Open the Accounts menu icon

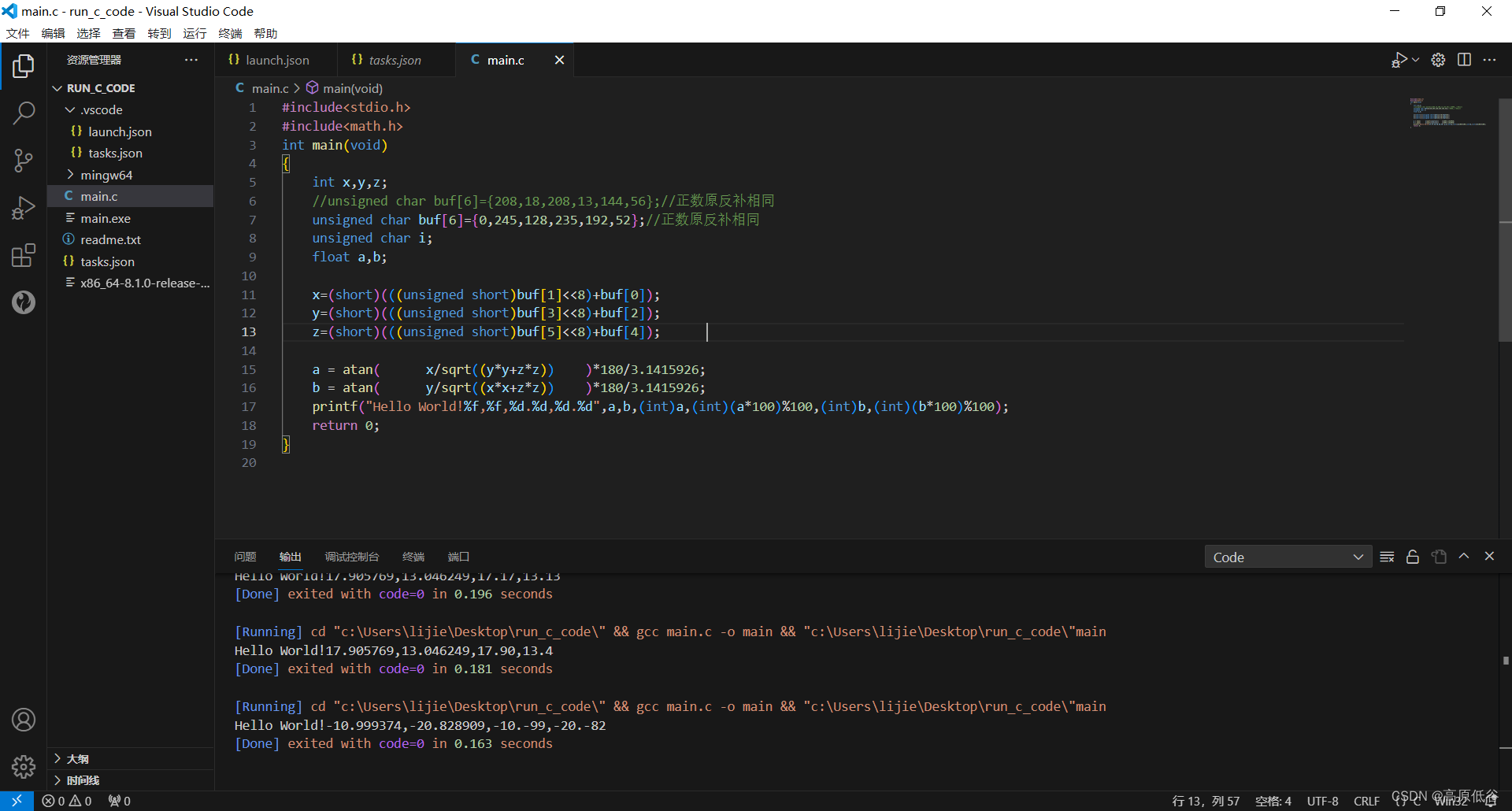[x=24, y=720]
